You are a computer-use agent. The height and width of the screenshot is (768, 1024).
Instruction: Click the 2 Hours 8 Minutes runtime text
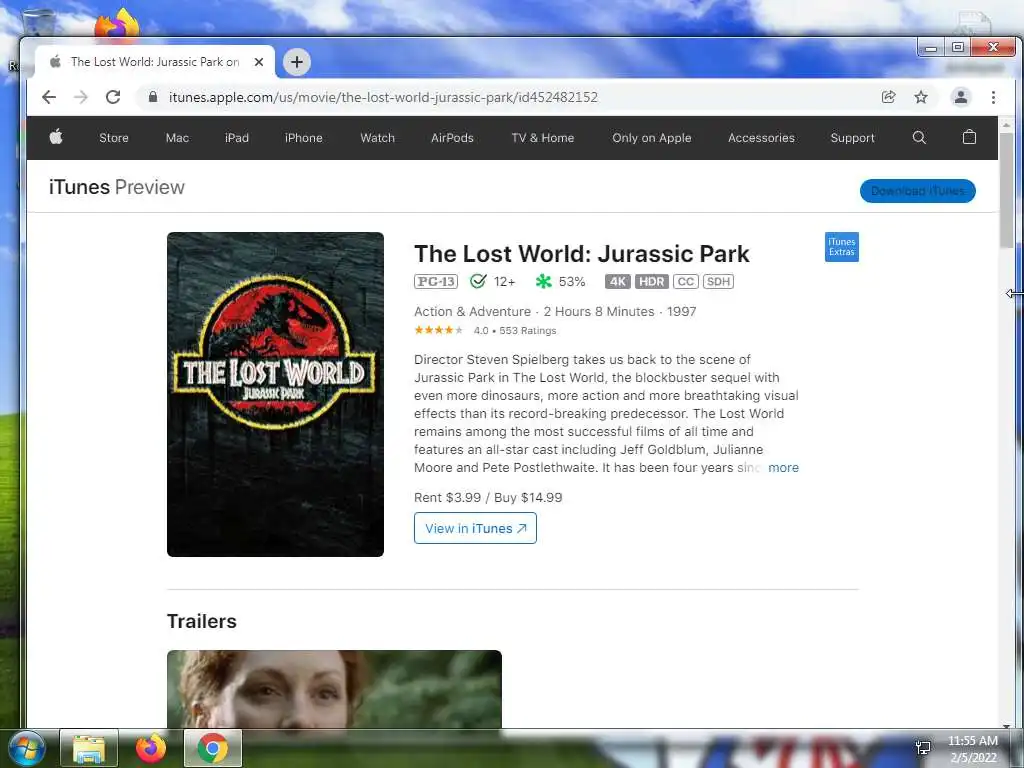pyautogui.click(x=599, y=312)
